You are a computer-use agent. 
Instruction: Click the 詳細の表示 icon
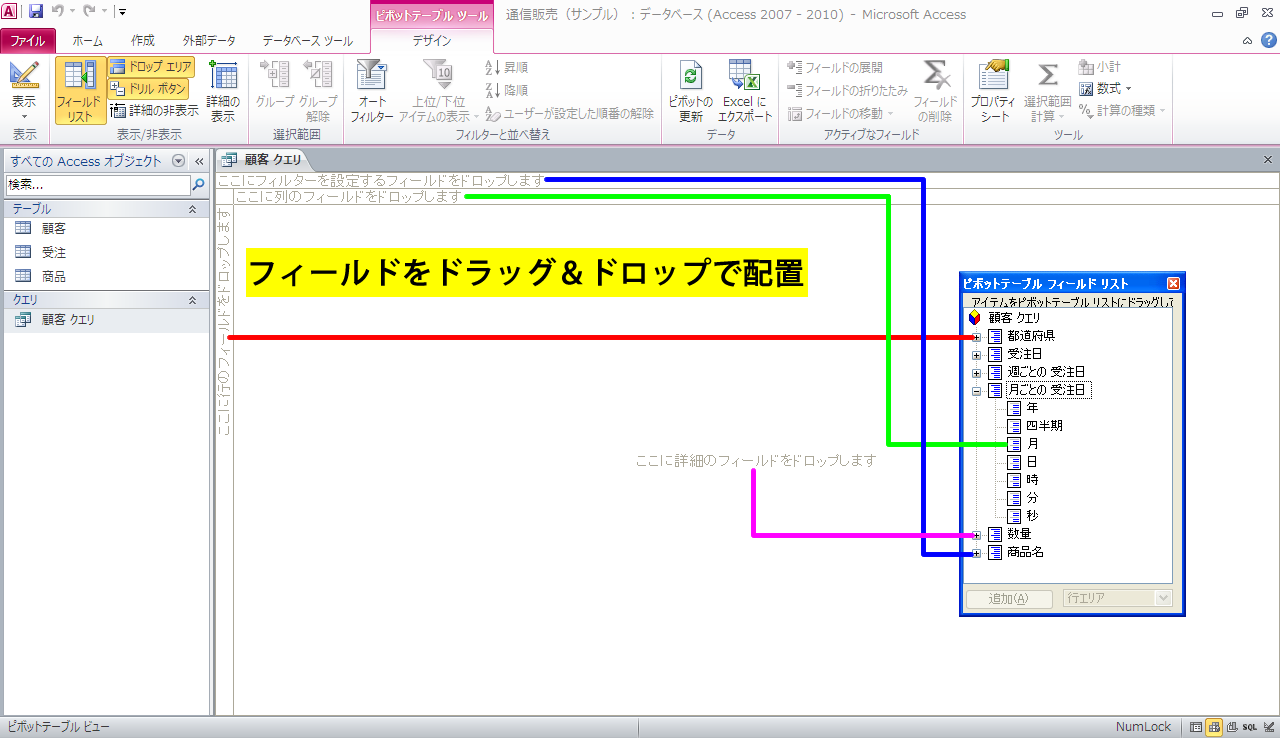[x=223, y=91]
